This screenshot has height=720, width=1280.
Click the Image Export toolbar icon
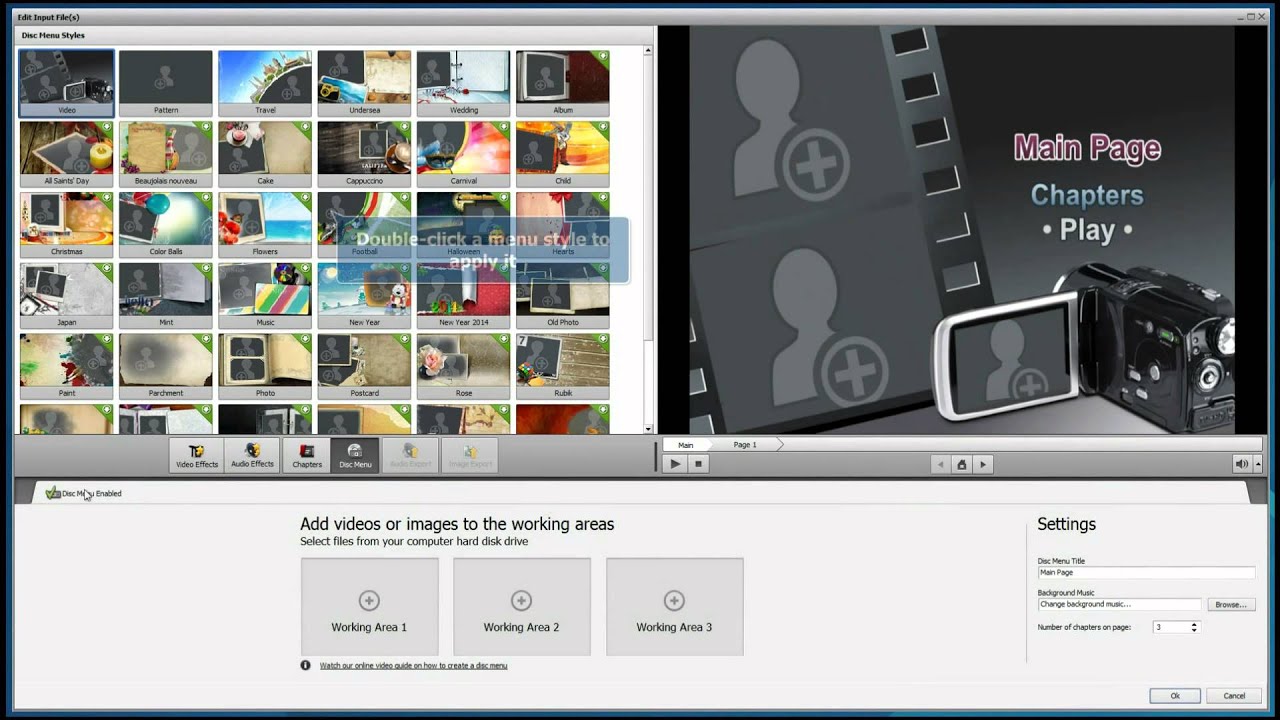pyautogui.click(x=470, y=455)
